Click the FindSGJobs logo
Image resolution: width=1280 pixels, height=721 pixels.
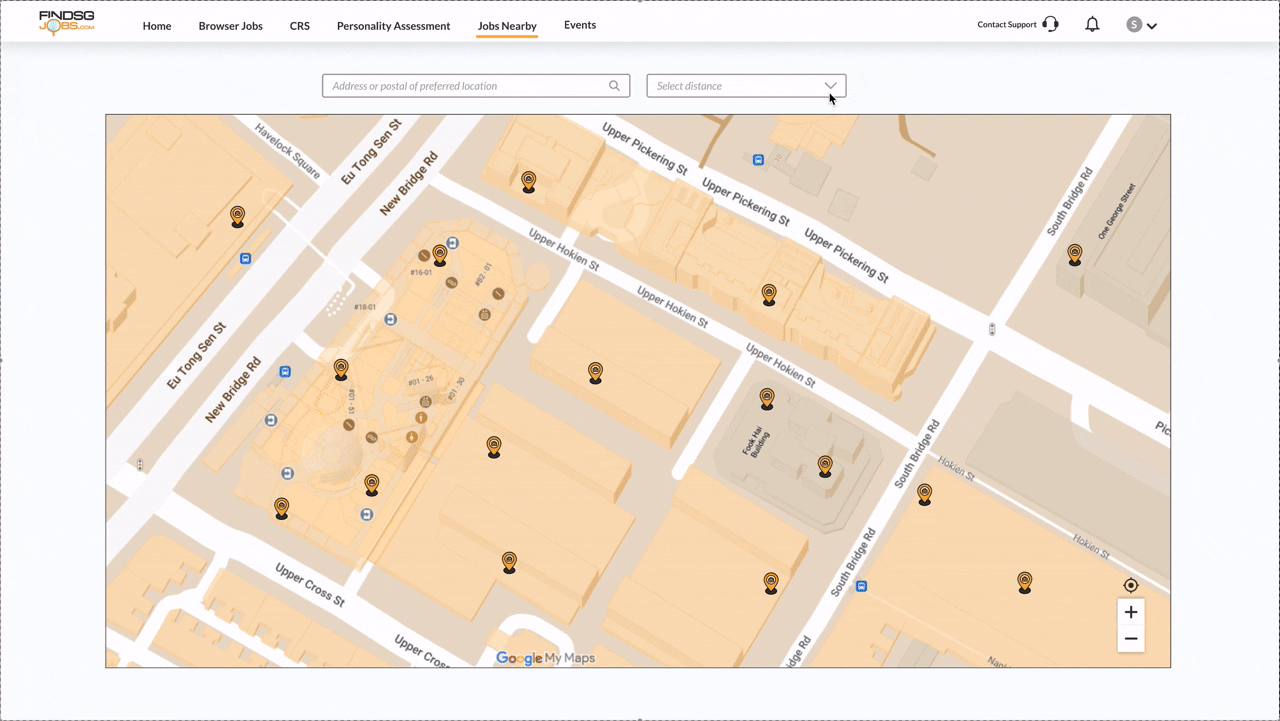(67, 23)
